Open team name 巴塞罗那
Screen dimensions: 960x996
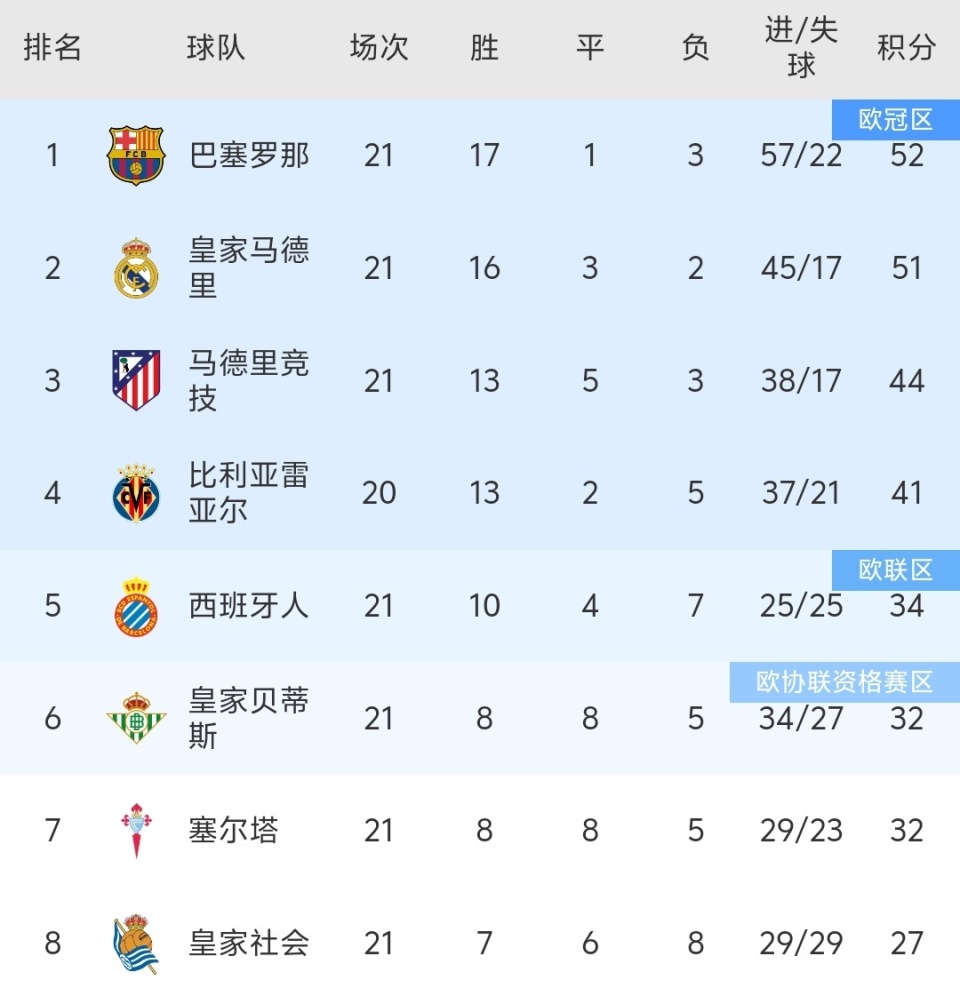pos(249,156)
